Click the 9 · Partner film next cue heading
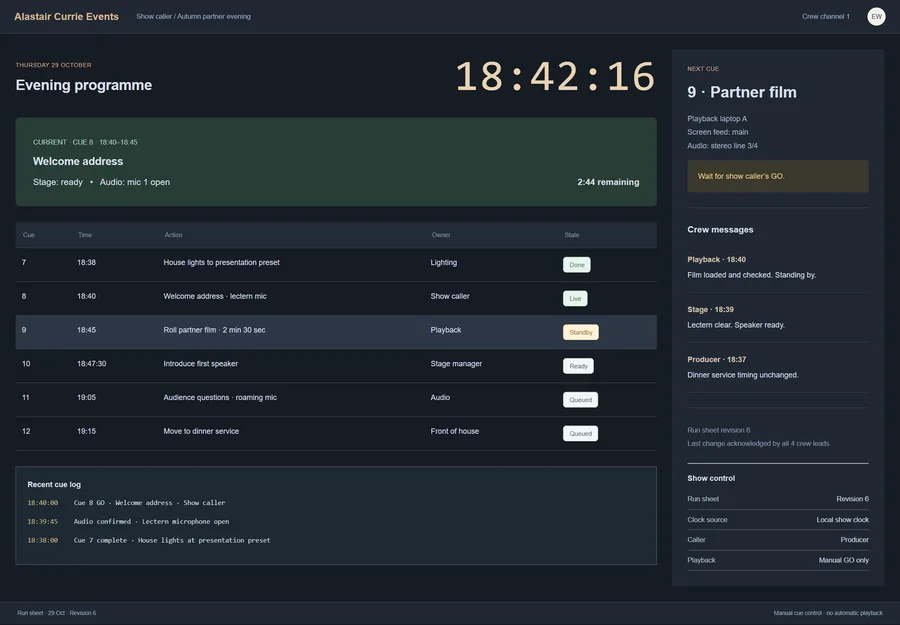This screenshot has height=625, width=900. coord(742,92)
